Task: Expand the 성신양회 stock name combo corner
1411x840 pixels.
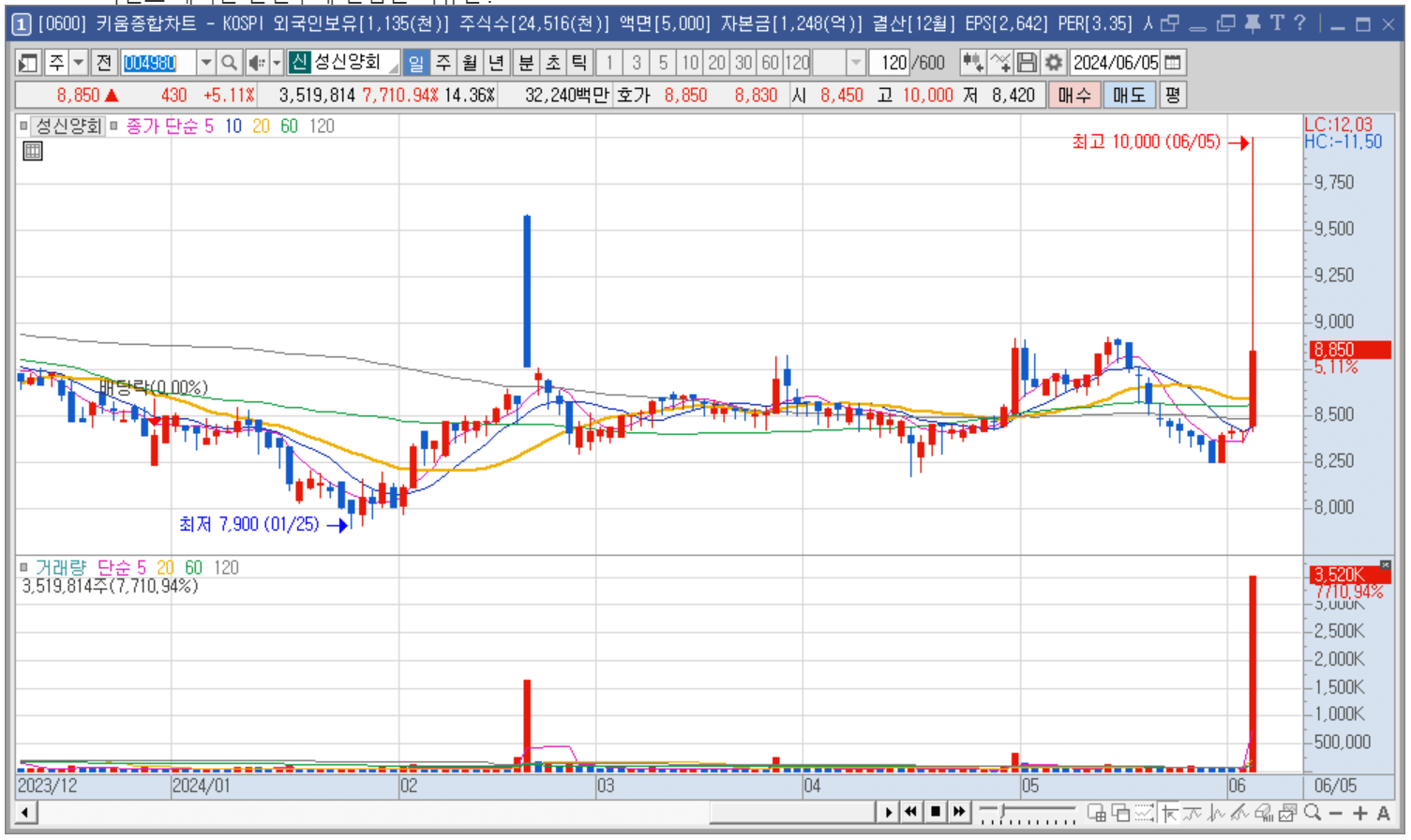Action: 393,68
